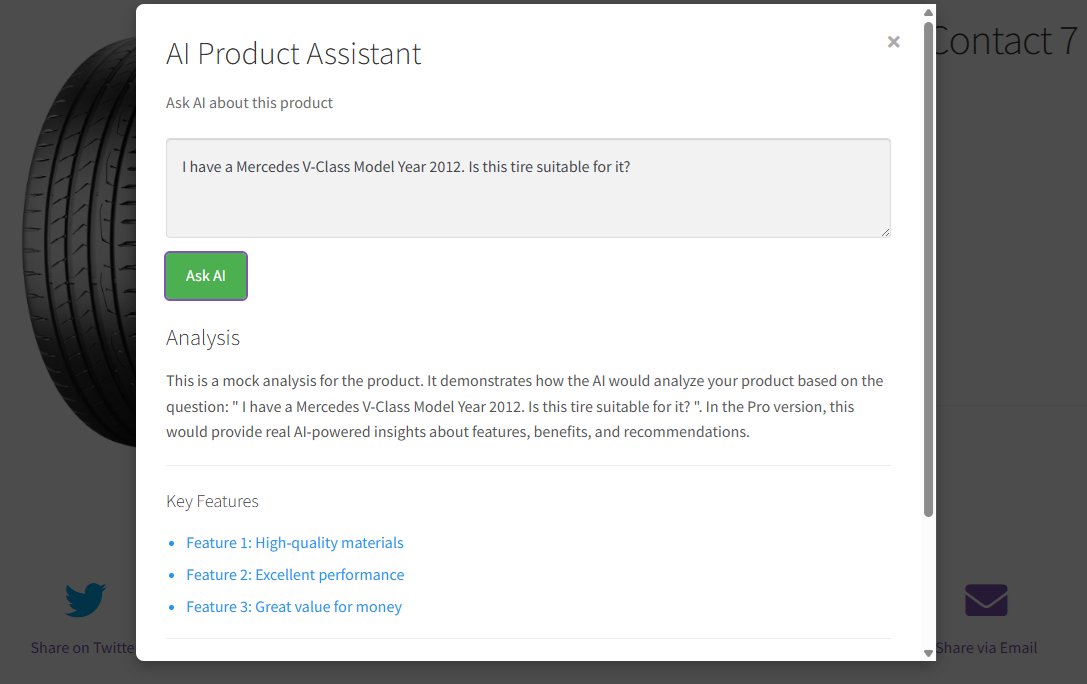Click the Ask AI green button
Screen dimensions: 1087x684
click(x=206, y=276)
